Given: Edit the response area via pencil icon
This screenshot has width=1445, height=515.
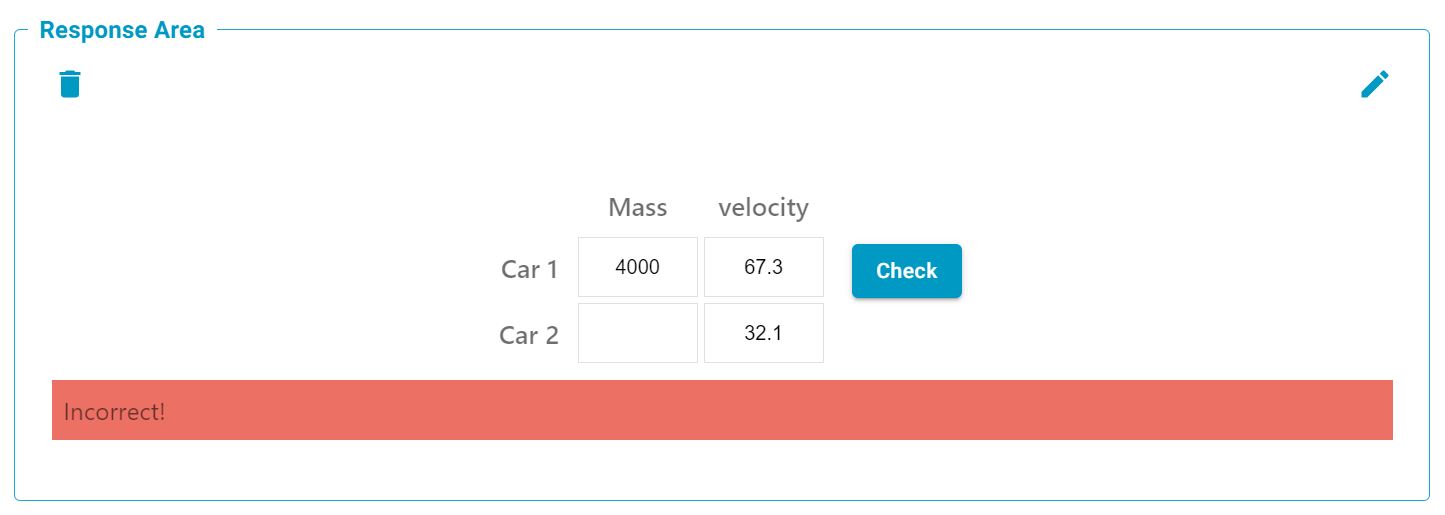Looking at the screenshot, I should (x=1374, y=85).
